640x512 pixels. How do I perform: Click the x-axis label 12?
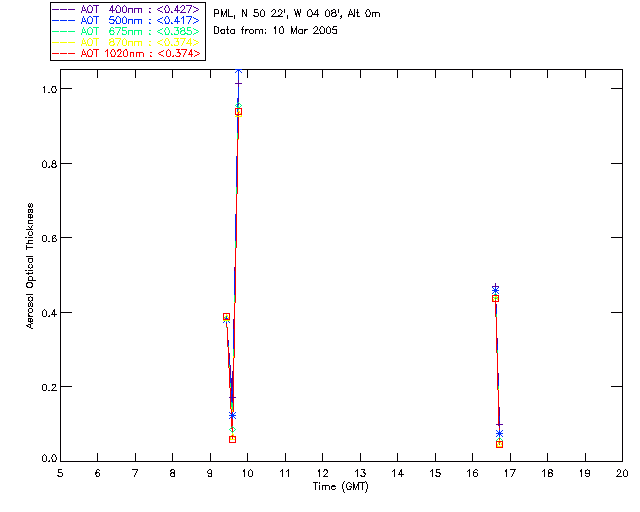tap(322, 473)
